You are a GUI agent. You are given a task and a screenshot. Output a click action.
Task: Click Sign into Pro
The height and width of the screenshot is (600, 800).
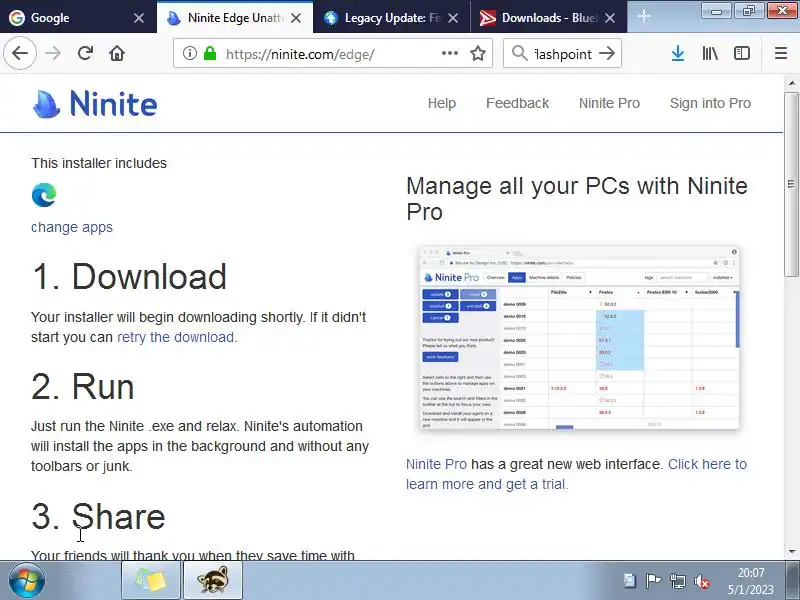710,103
